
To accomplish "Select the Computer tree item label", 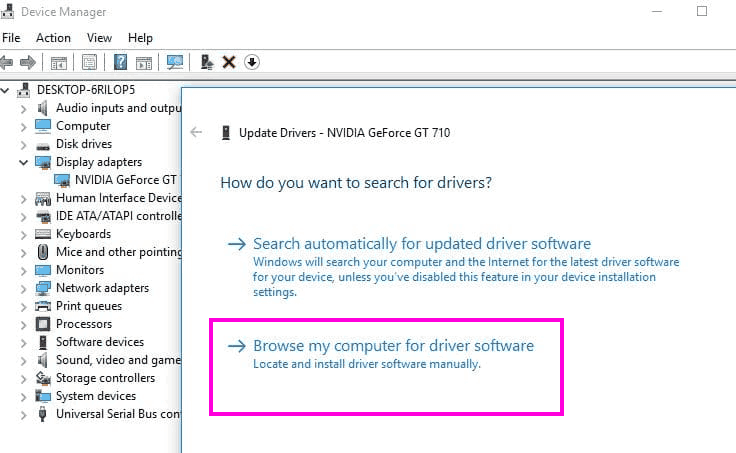I will coord(83,126).
